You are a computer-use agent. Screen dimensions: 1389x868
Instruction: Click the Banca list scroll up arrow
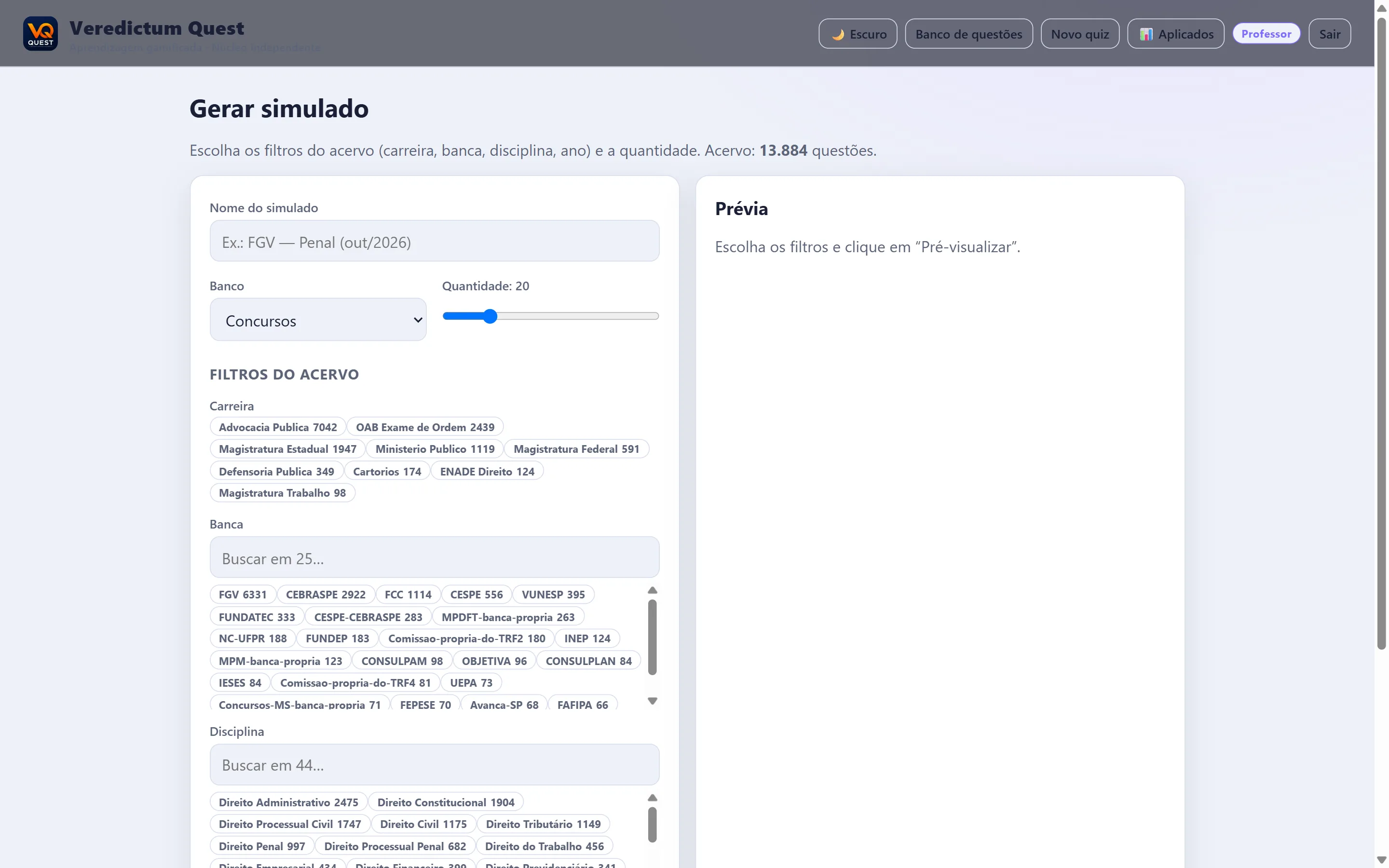tap(653, 590)
